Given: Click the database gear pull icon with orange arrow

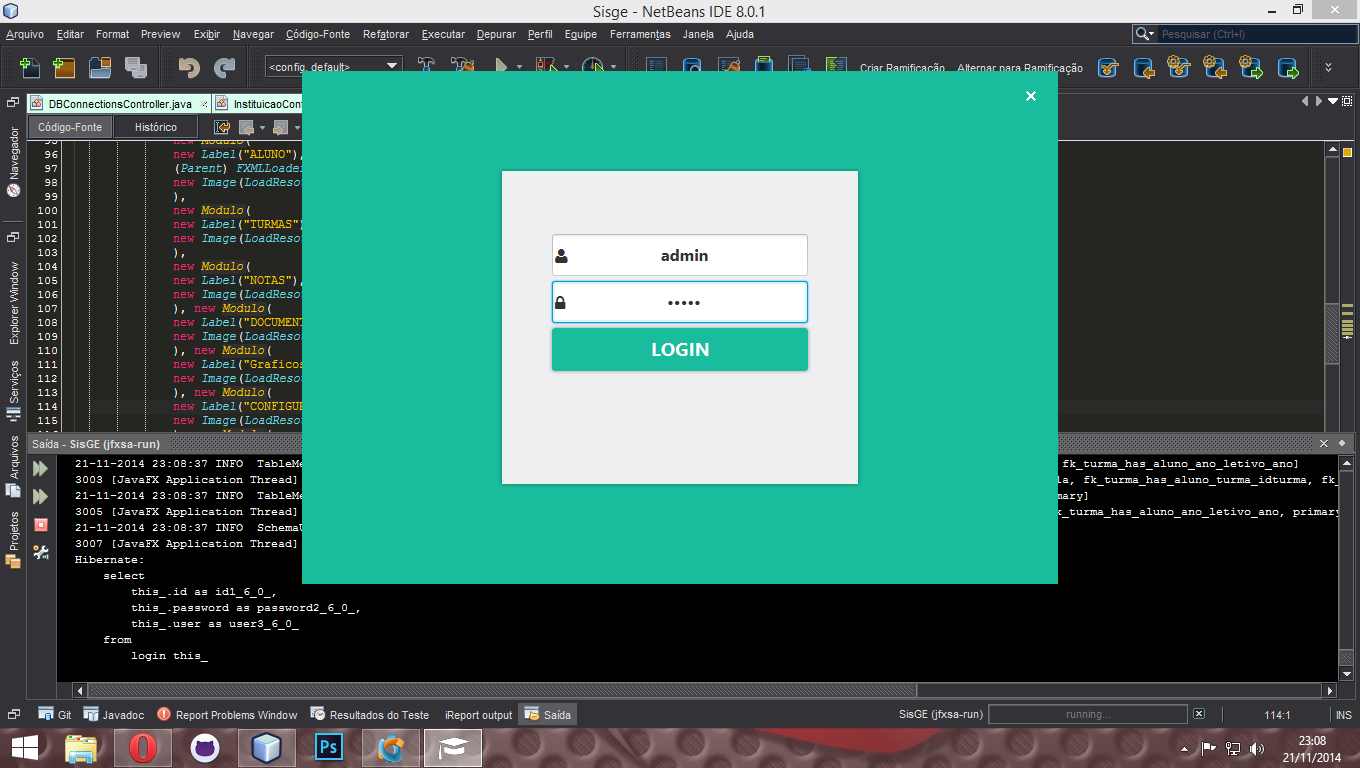Looking at the screenshot, I should (1215, 67).
